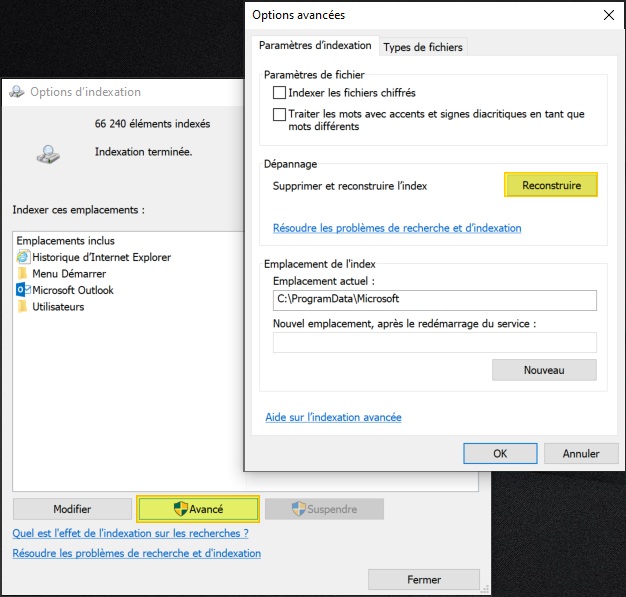626x597 pixels.
Task: Select Historique d'Internet Explorer entry
Action: (101, 257)
